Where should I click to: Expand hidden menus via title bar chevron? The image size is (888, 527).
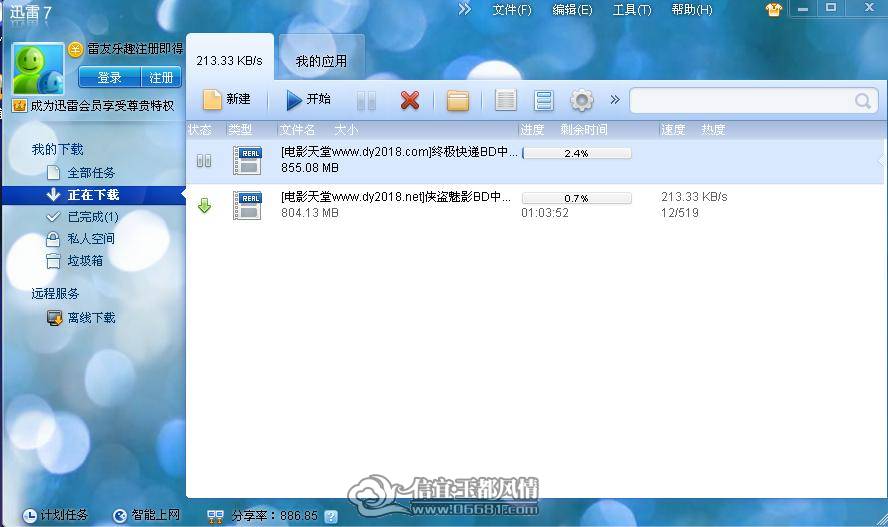click(x=464, y=9)
